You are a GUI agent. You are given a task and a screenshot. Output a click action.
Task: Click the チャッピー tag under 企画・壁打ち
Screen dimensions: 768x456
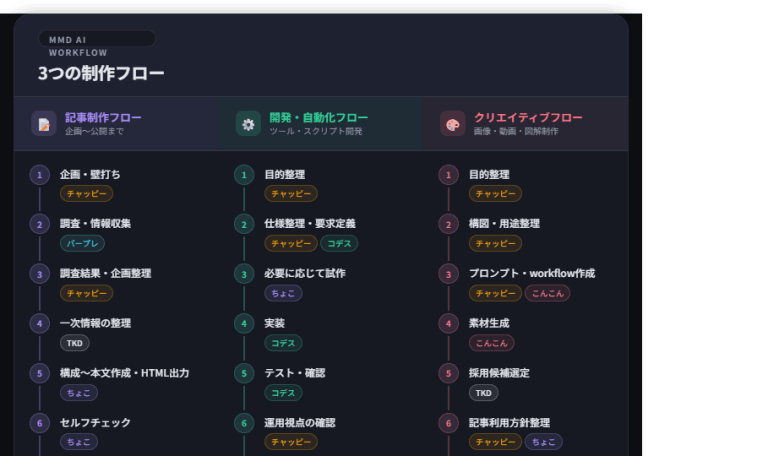pos(87,193)
